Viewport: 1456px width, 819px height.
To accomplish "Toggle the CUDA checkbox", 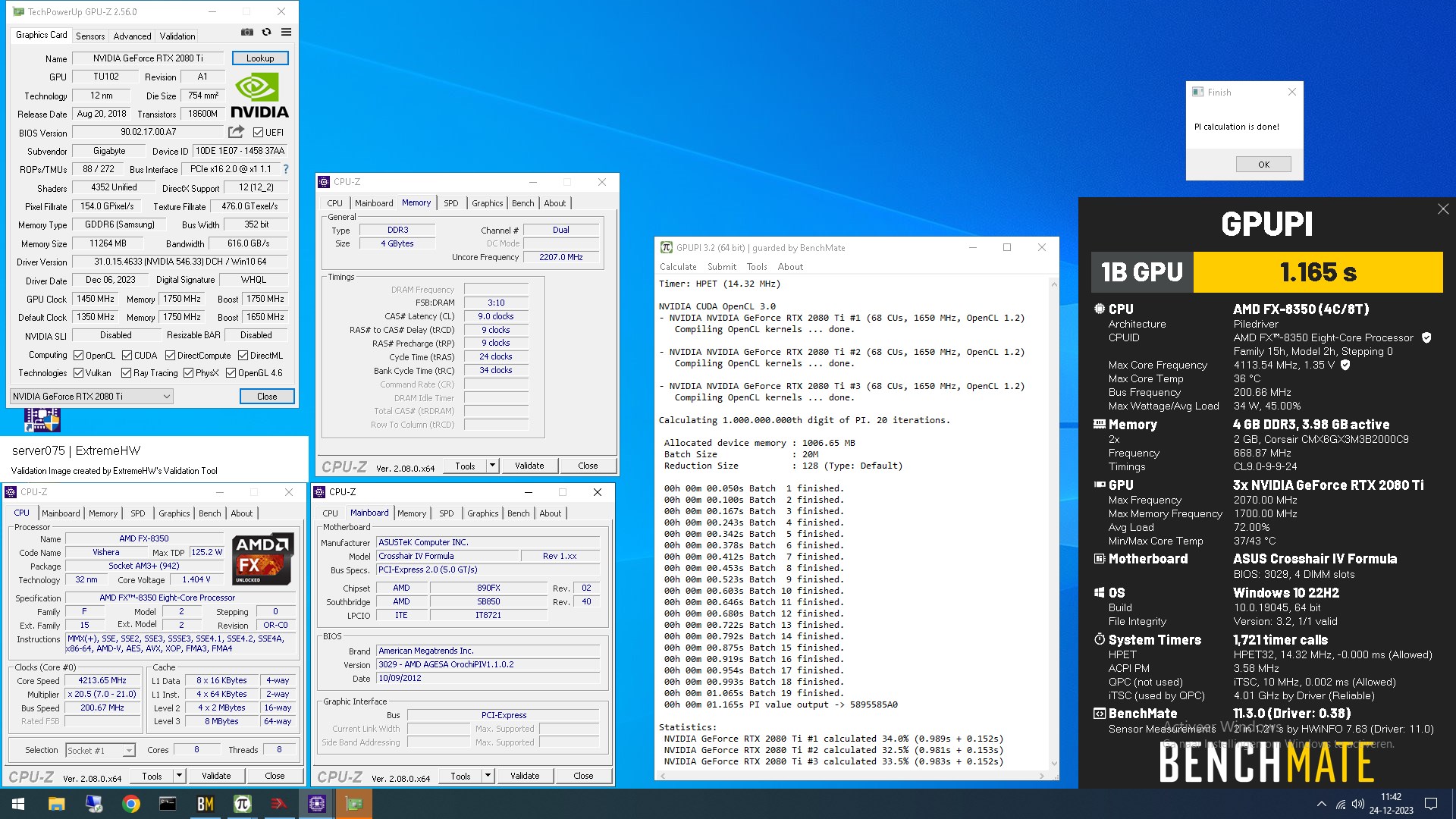I will pos(127,355).
